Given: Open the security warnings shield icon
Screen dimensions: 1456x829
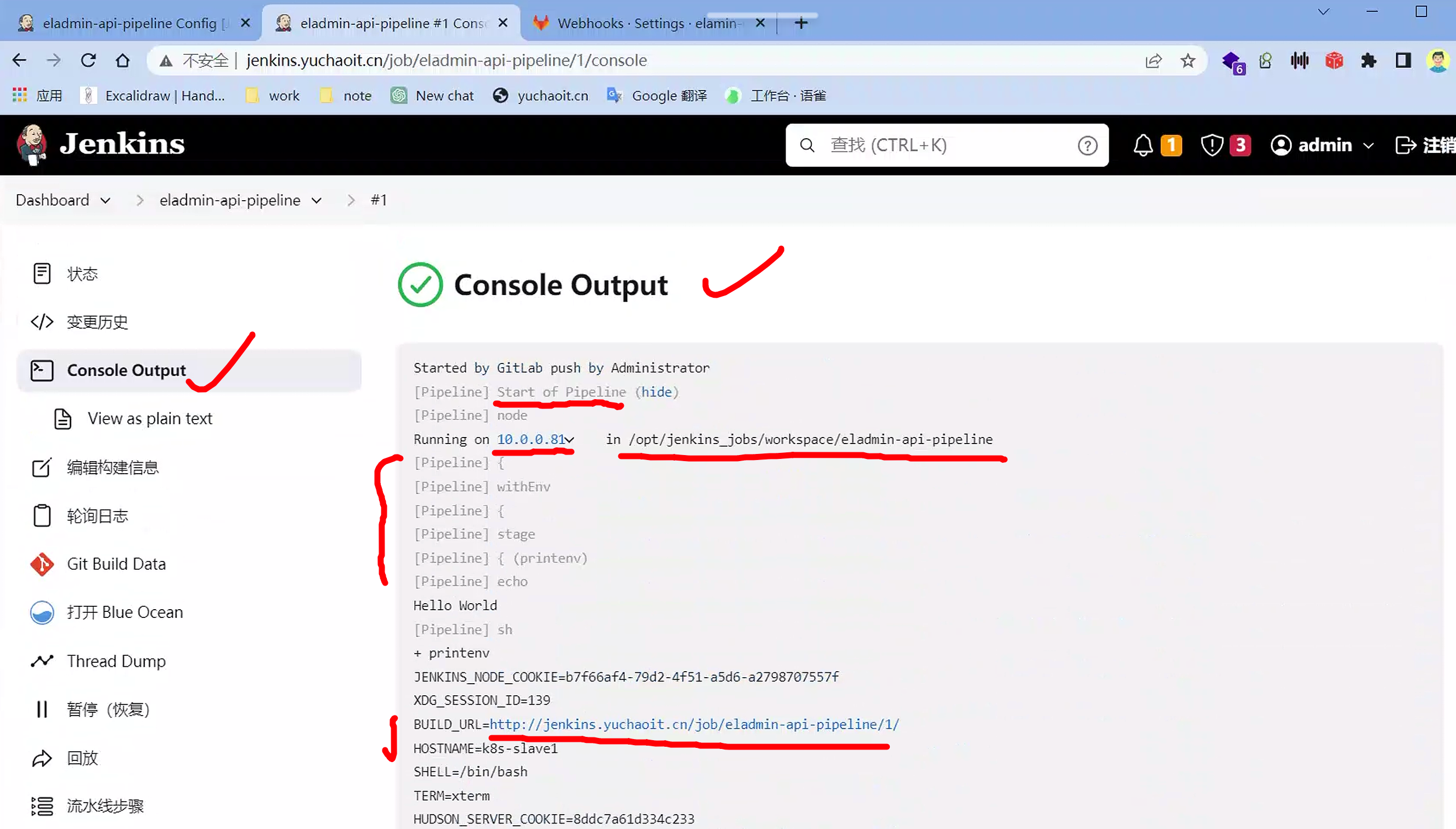Looking at the screenshot, I should click(1211, 145).
